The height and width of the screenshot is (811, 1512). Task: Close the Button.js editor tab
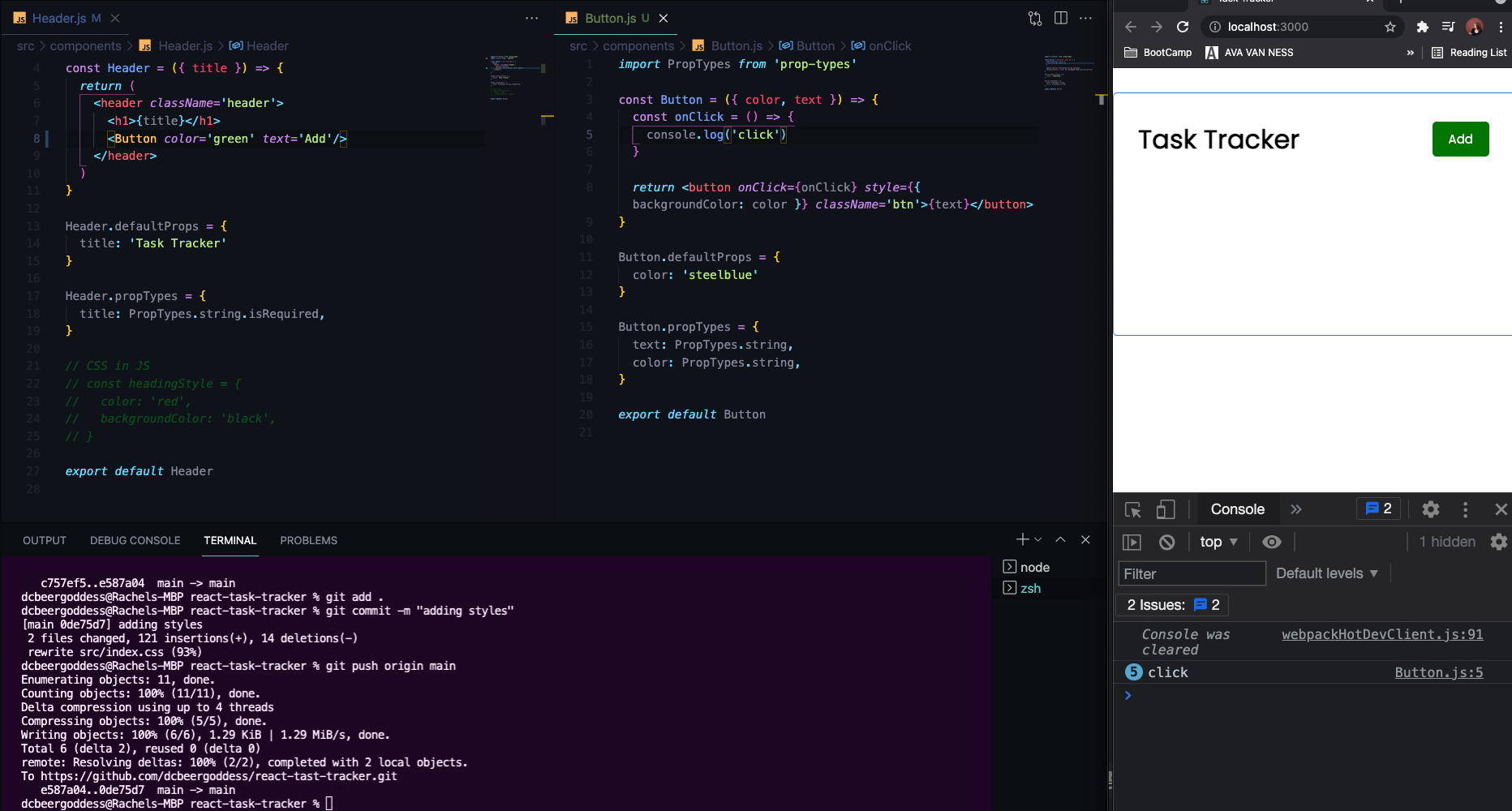point(664,18)
